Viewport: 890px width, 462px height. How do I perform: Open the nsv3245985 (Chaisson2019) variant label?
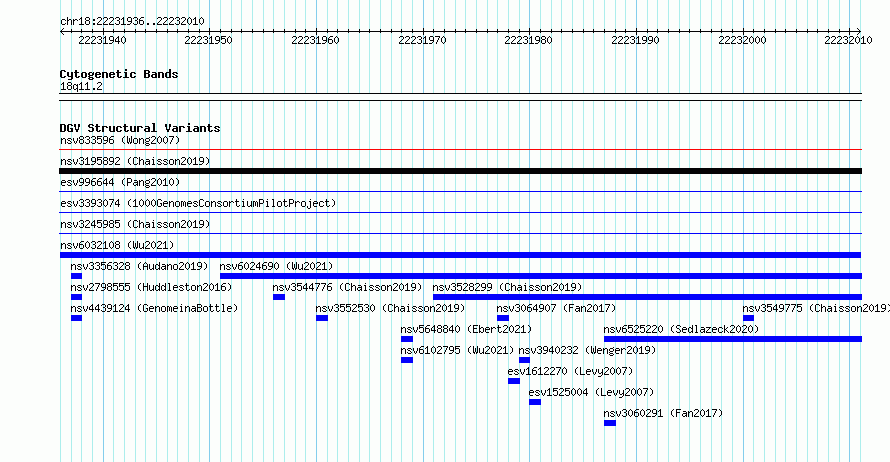tap(135, 224)
